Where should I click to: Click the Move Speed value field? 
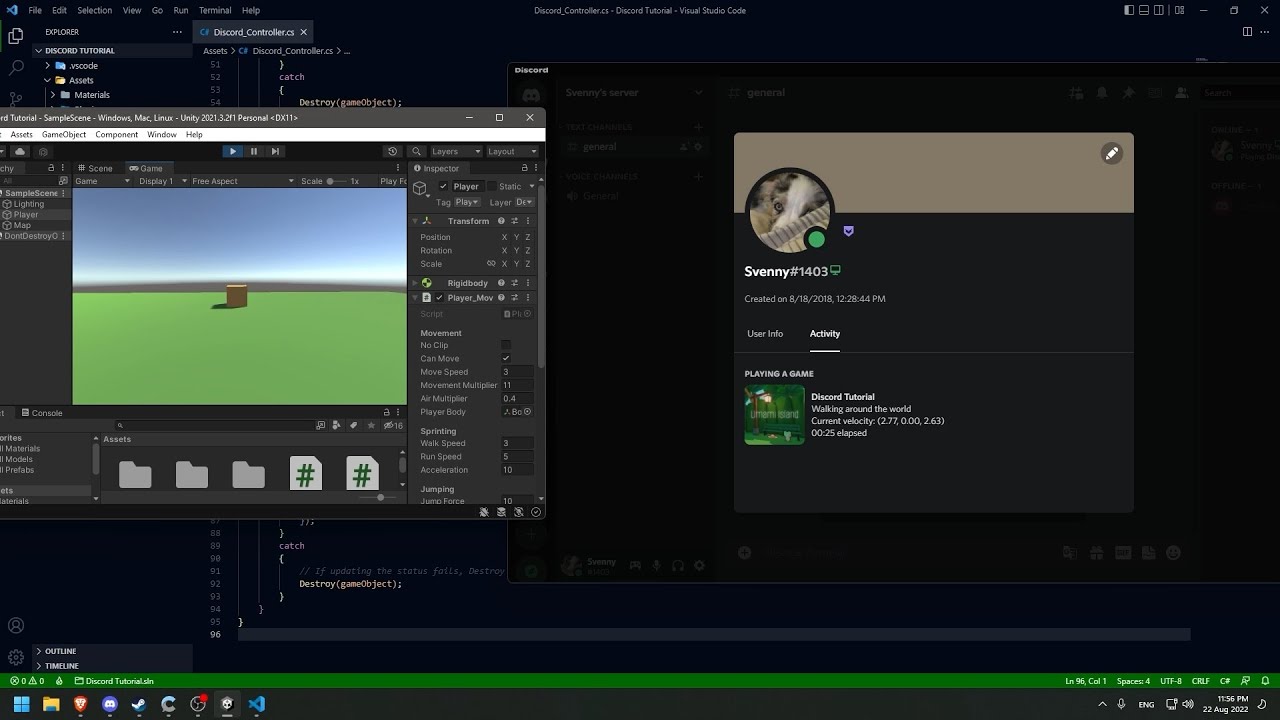[517, 372]
